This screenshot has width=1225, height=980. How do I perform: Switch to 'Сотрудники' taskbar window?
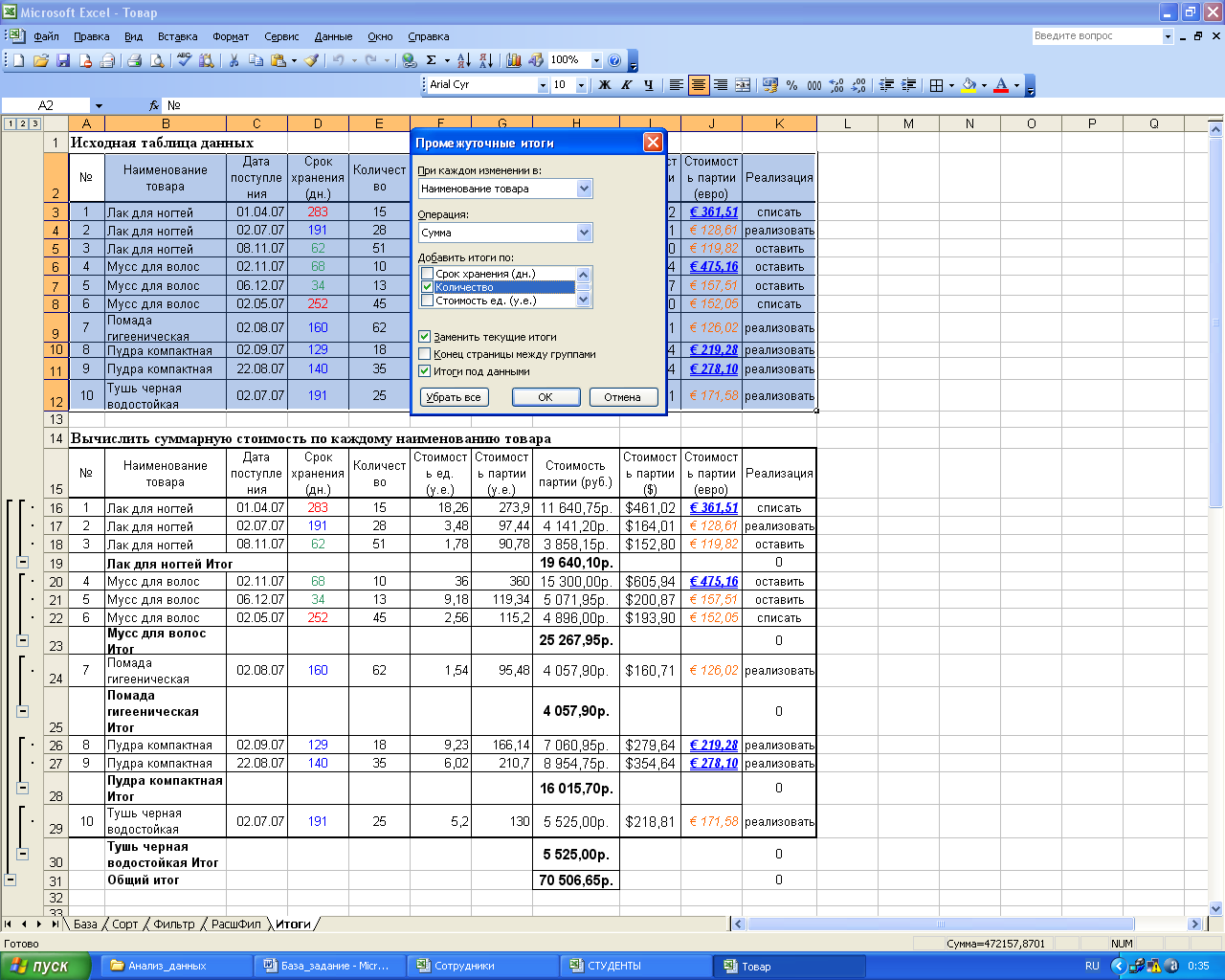[483, 966]
